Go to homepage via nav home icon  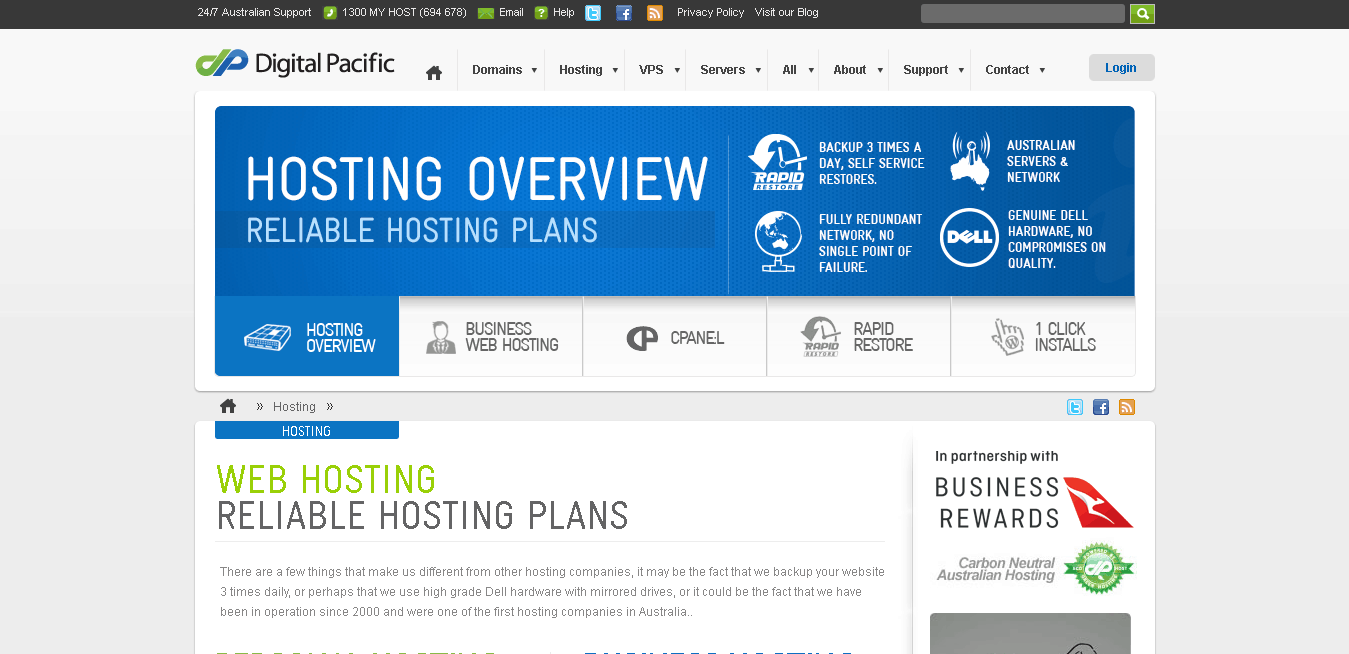pyautogui.click(x=434, y=72)
